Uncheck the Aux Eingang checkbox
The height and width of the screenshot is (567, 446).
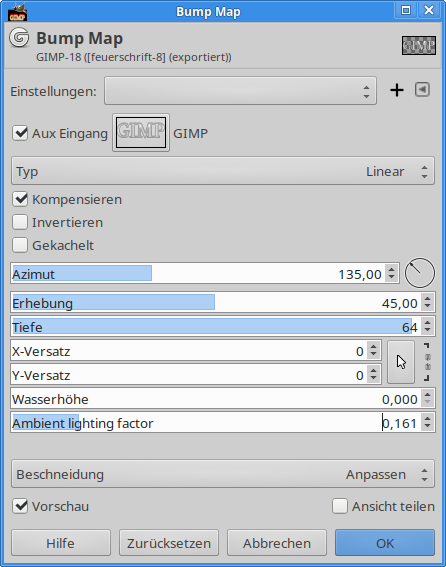coord(20,133)
